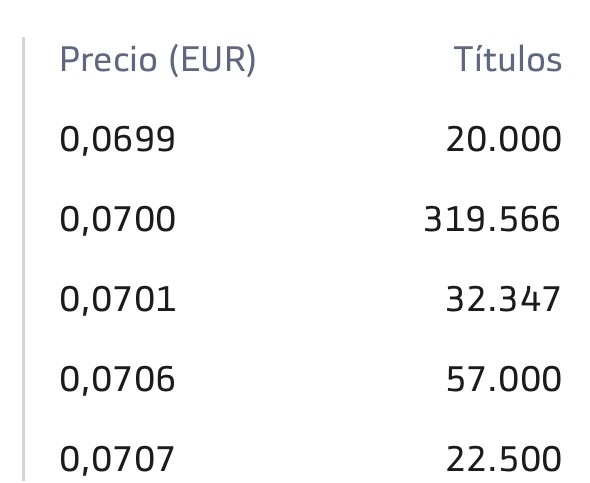This screenshot has width=590, height=483.
Task: Select the price 0,0701
Action: point(117,300)
